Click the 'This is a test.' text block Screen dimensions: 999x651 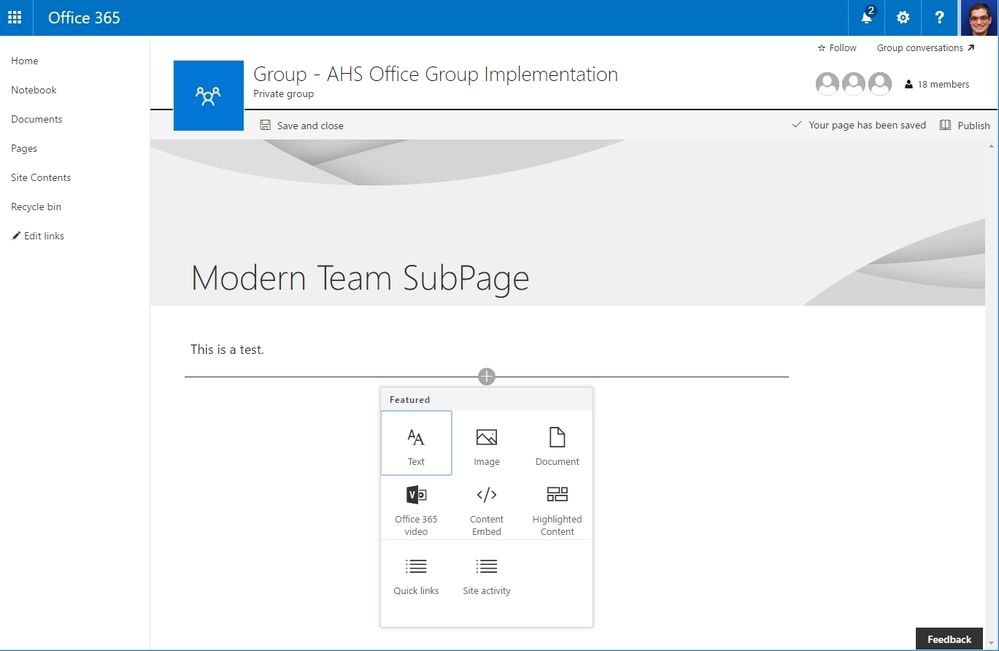coord(227,349)
